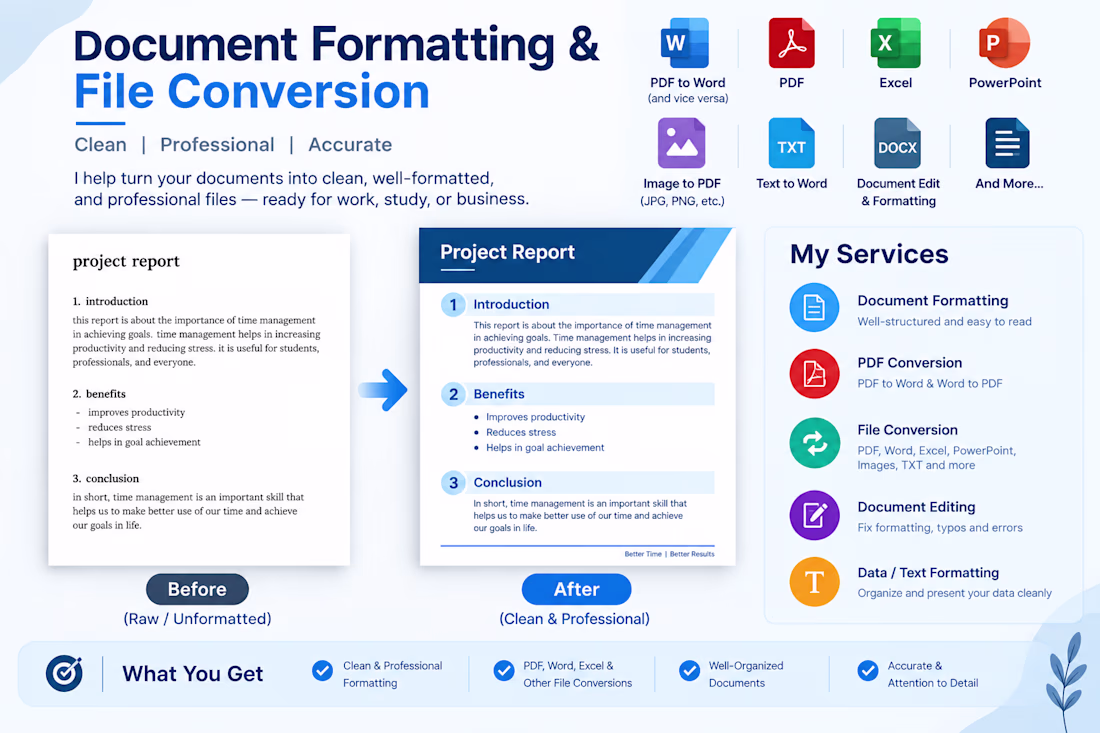Click the '(Raw / Unformatted)' caption
The height and width of the screenshot is (733, 1100).
tap(197, 619)
